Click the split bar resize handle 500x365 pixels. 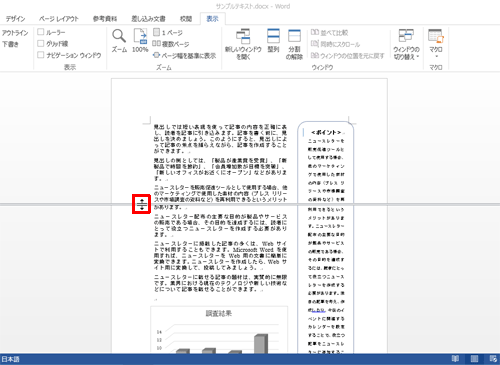(142, 204)
